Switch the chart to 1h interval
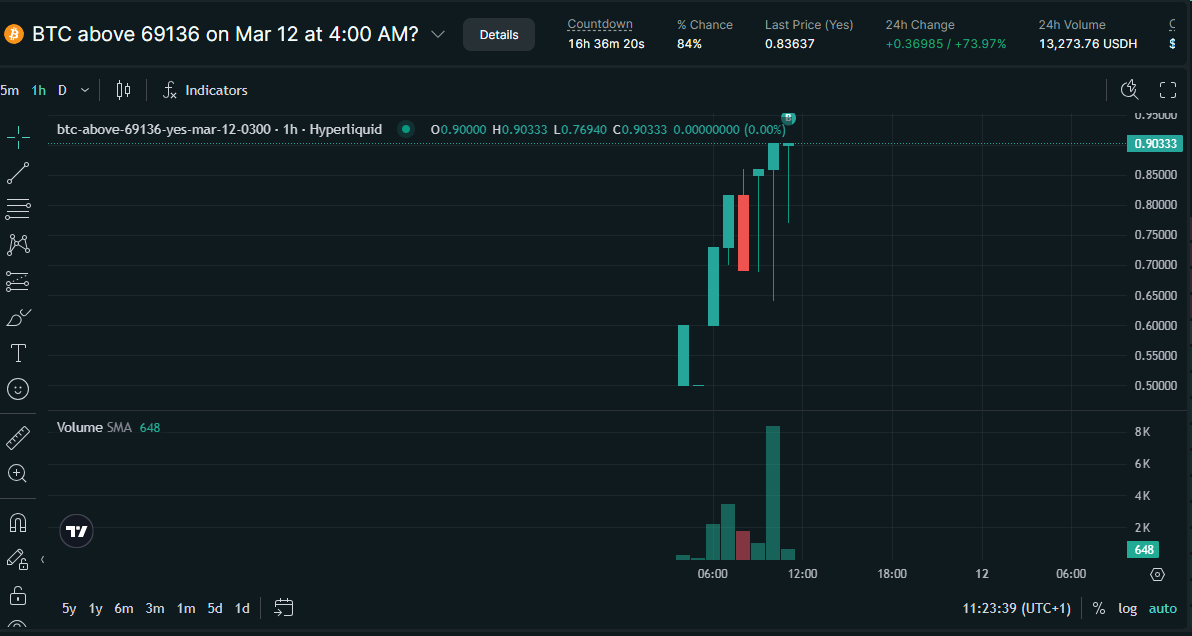1192x636 pixels. pyautogui.click(x=38, y=90)
